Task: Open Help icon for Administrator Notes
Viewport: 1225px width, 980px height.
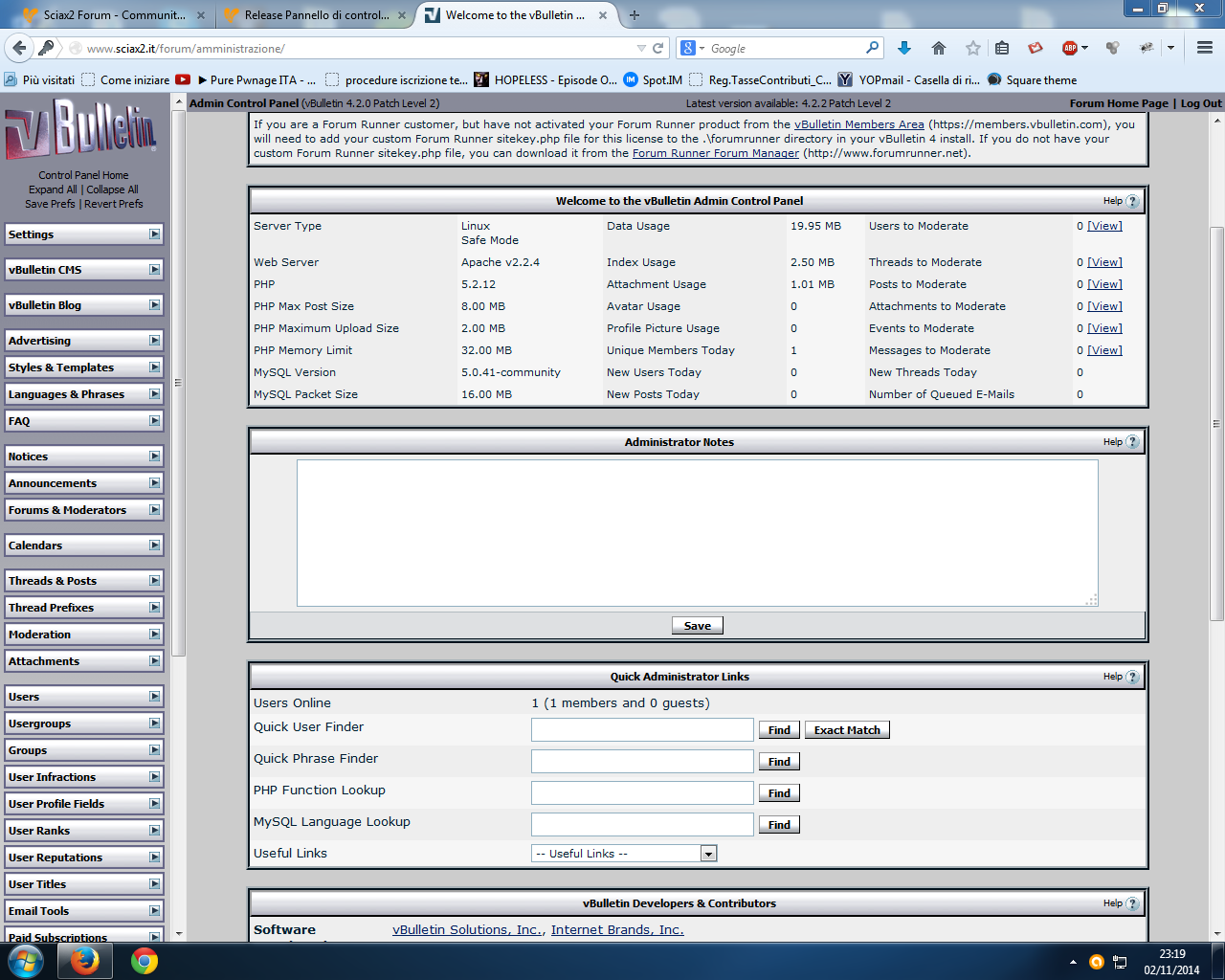Action: [x=1133, y=442]
